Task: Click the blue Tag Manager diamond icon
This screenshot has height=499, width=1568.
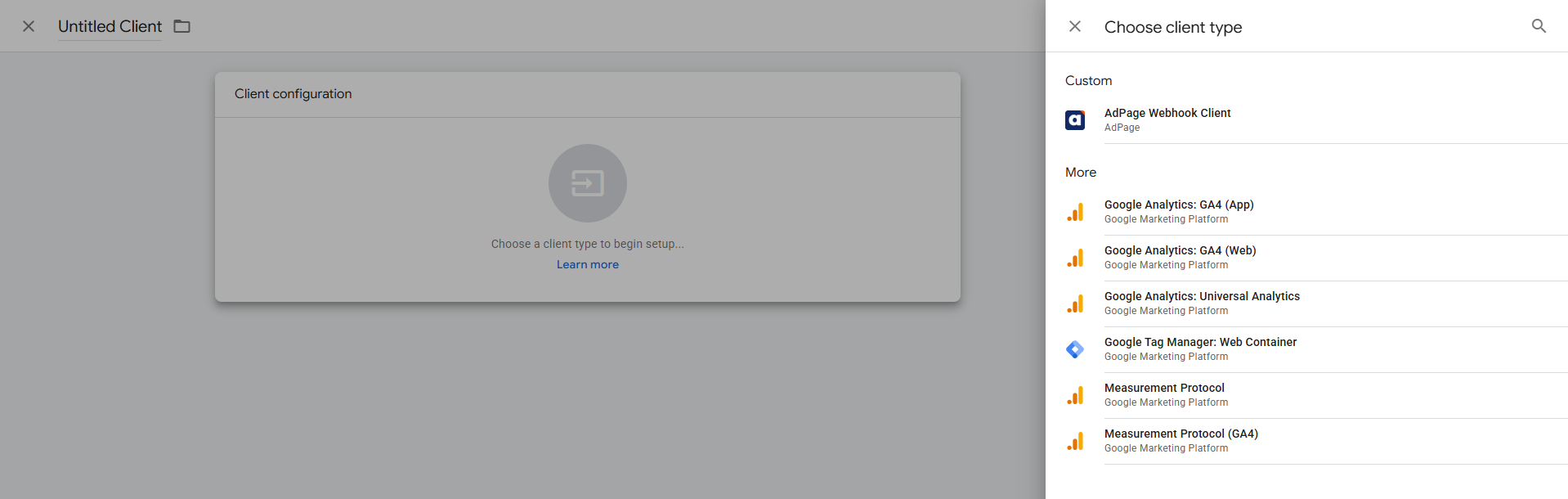Action: (1075, 349)
